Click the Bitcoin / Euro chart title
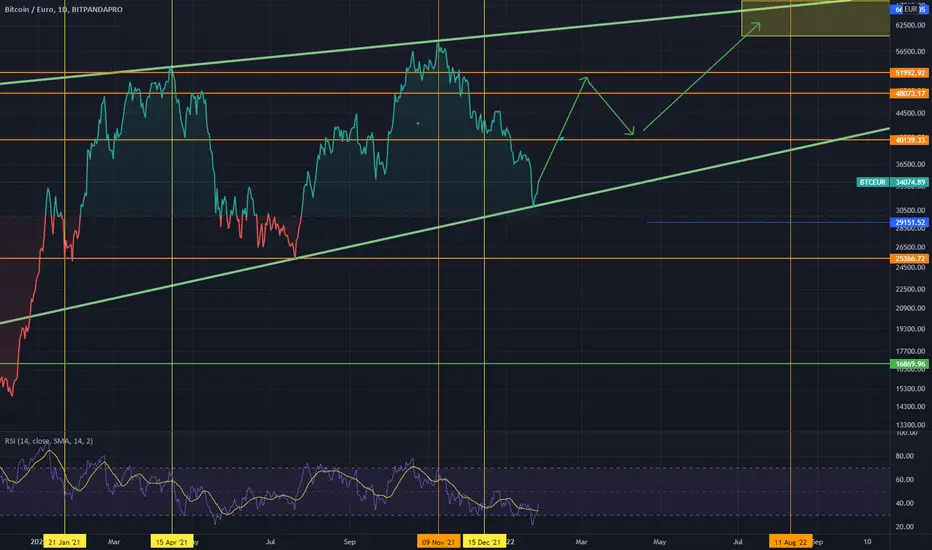This screenshot has height=550, width=932. (64, 10)
